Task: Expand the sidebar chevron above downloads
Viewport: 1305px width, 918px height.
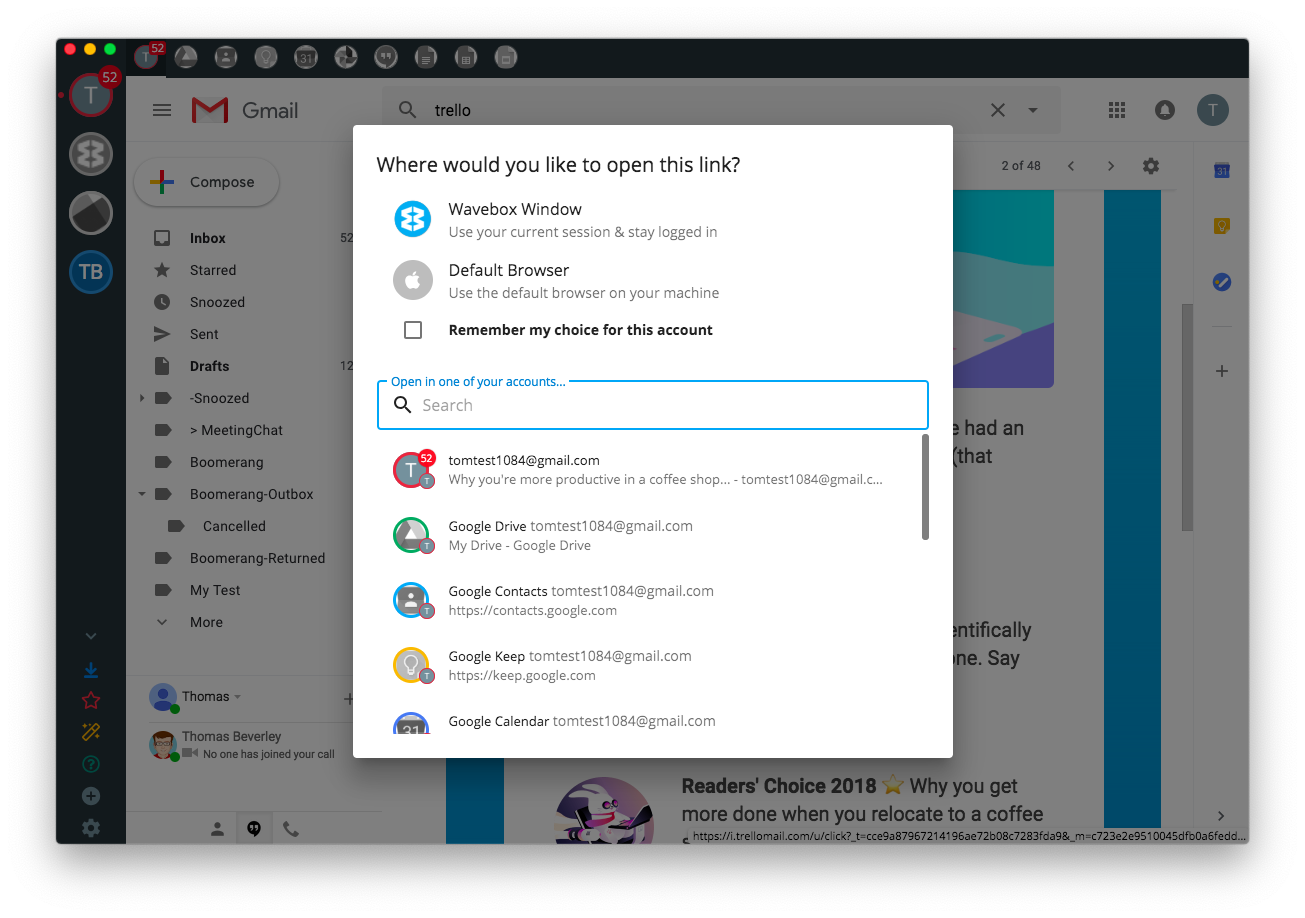Action: 91,636
